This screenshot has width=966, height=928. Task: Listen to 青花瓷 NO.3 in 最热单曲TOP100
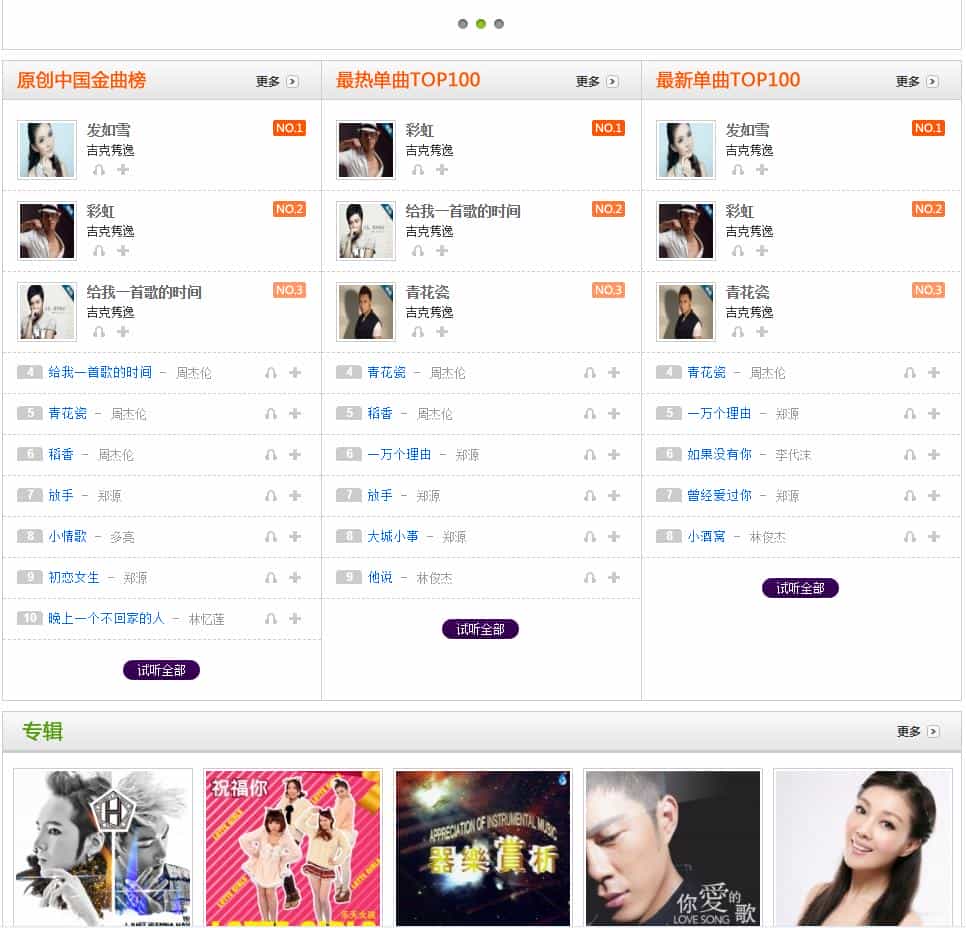tap(418, 332)
